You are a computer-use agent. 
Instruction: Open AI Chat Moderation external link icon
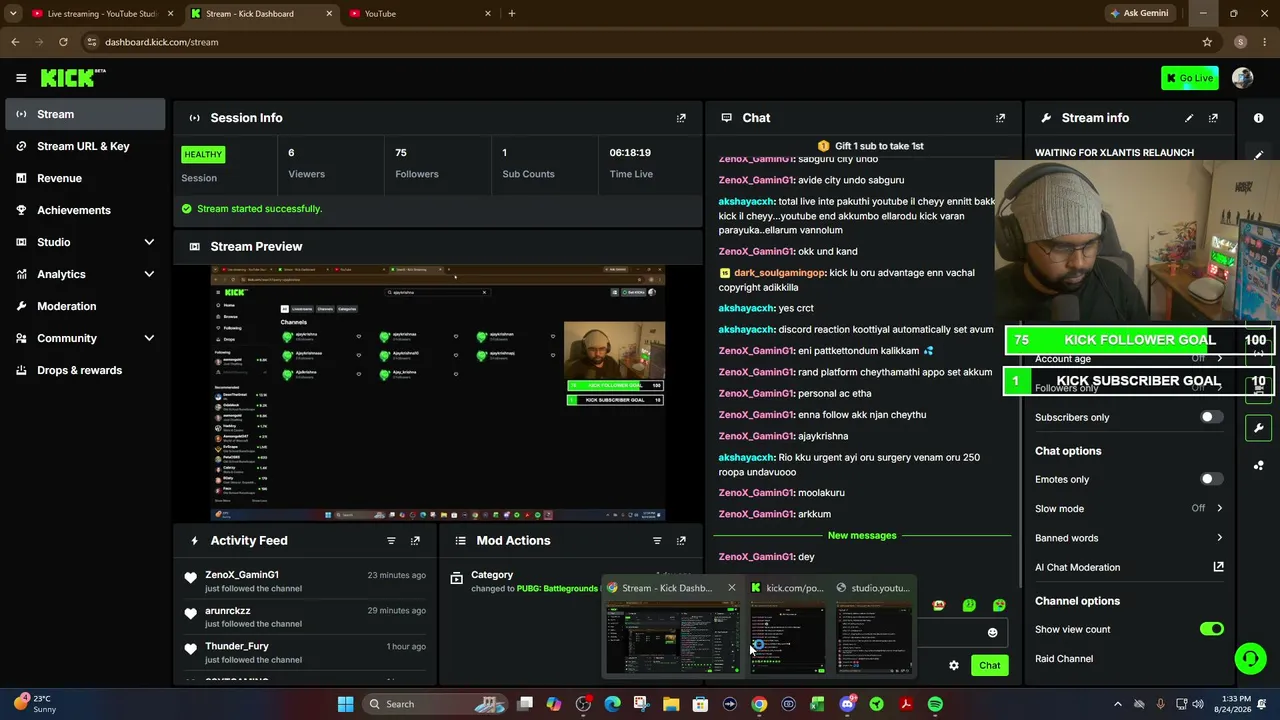pyautogui.click(x=1218, y=567)
